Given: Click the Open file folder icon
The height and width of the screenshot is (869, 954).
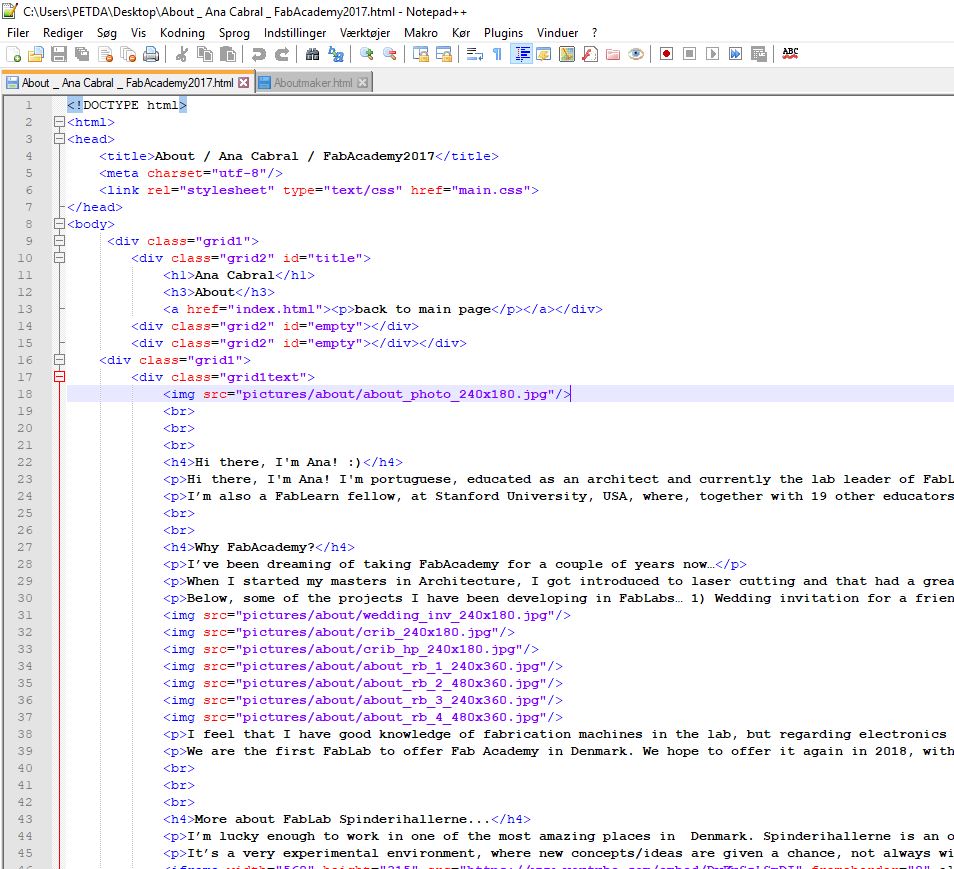Looking at the screenshot, I should coord(36,54).
